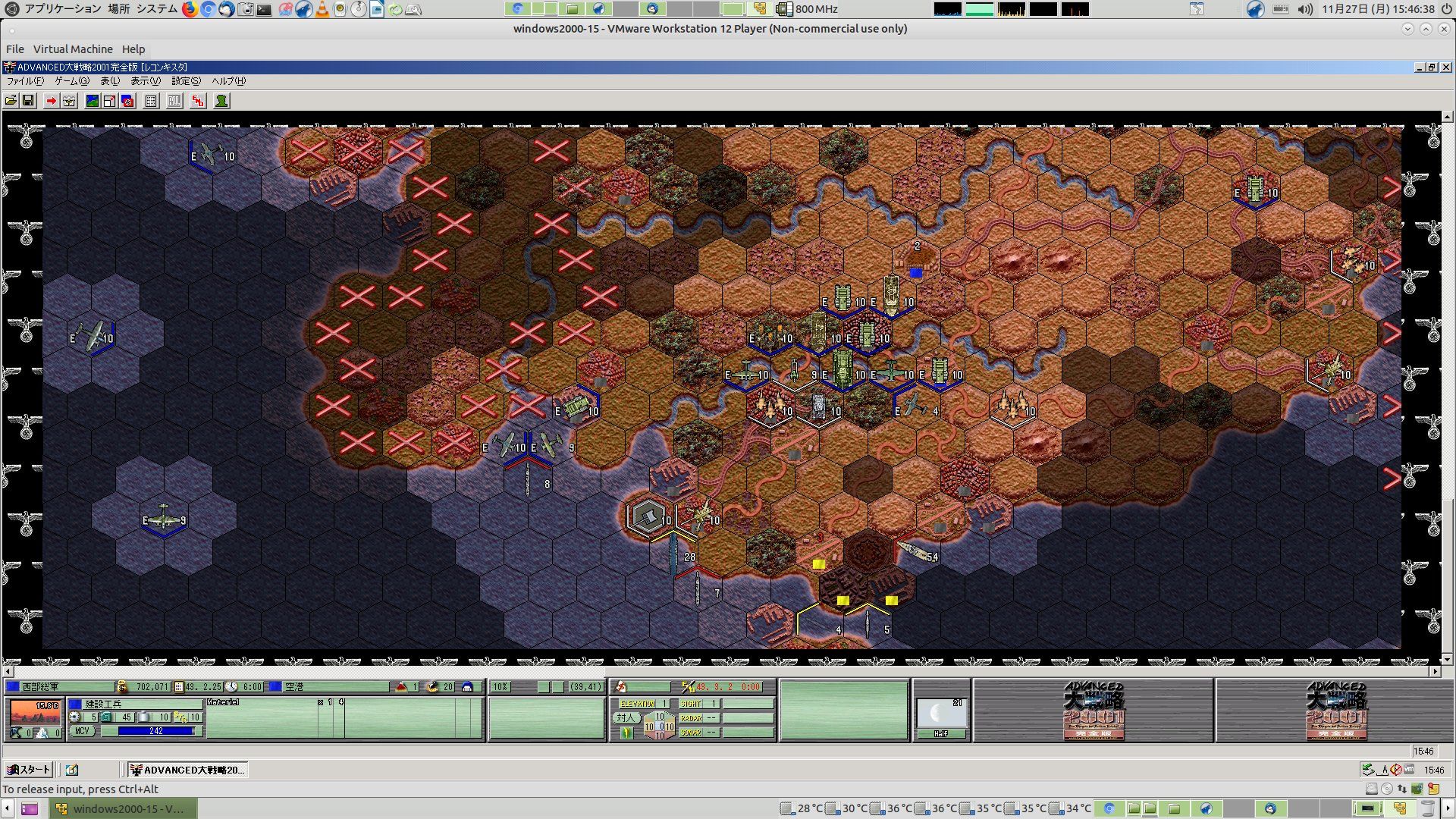Open the screenshot camera launcher

245,9
